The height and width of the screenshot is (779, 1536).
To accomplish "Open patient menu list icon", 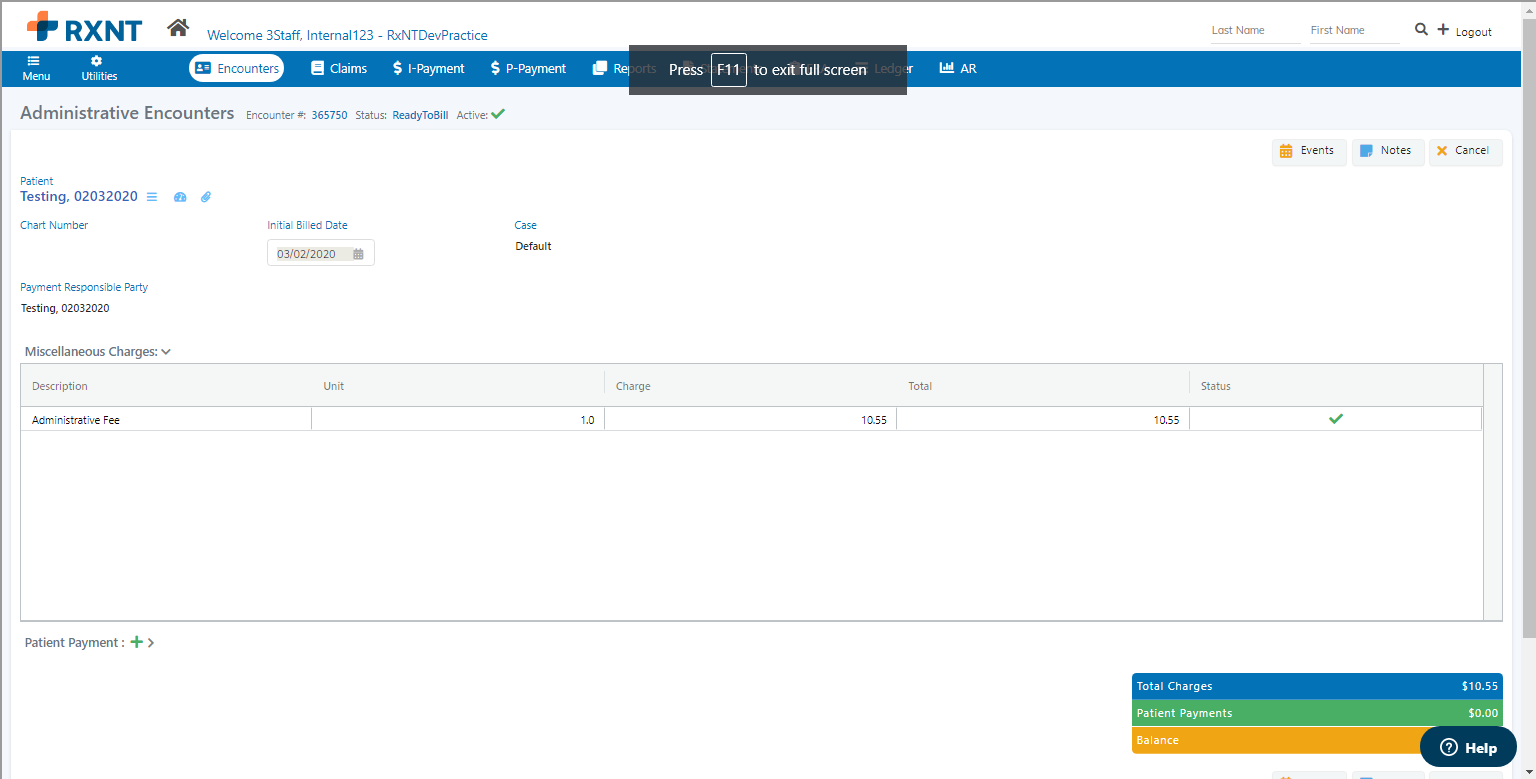I will coord(152,197).
